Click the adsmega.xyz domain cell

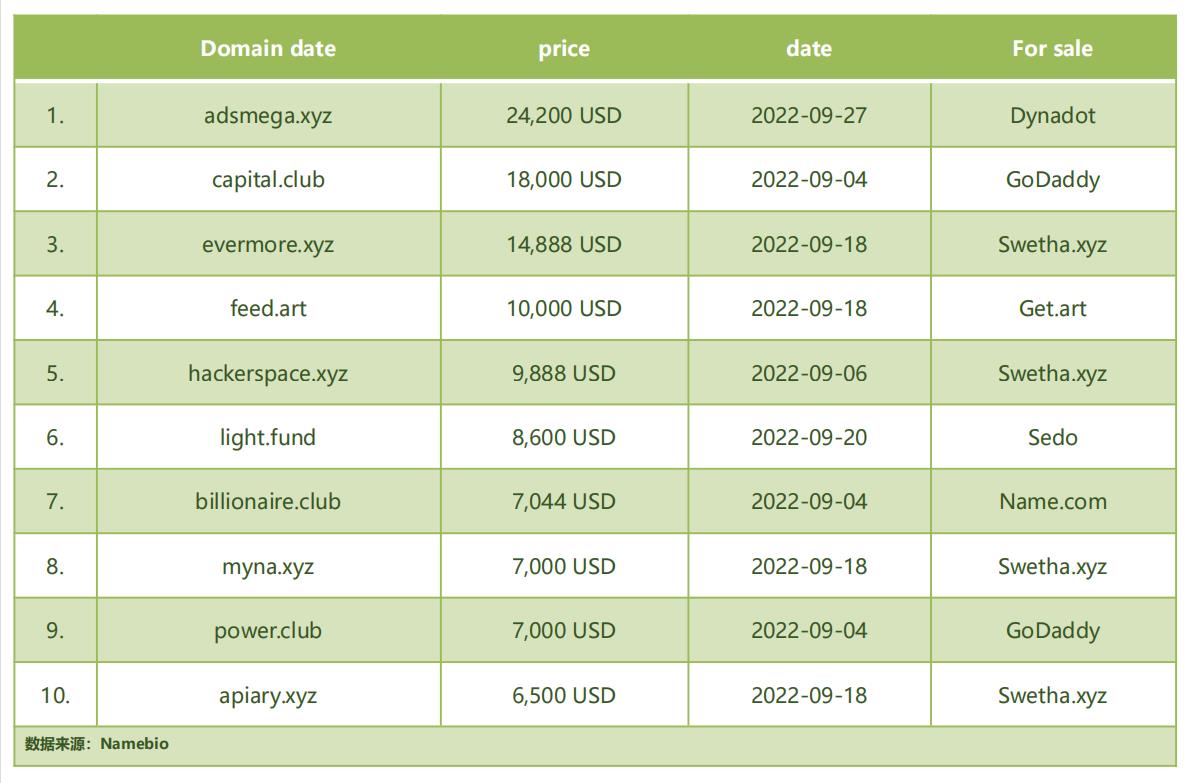[268, 115]
